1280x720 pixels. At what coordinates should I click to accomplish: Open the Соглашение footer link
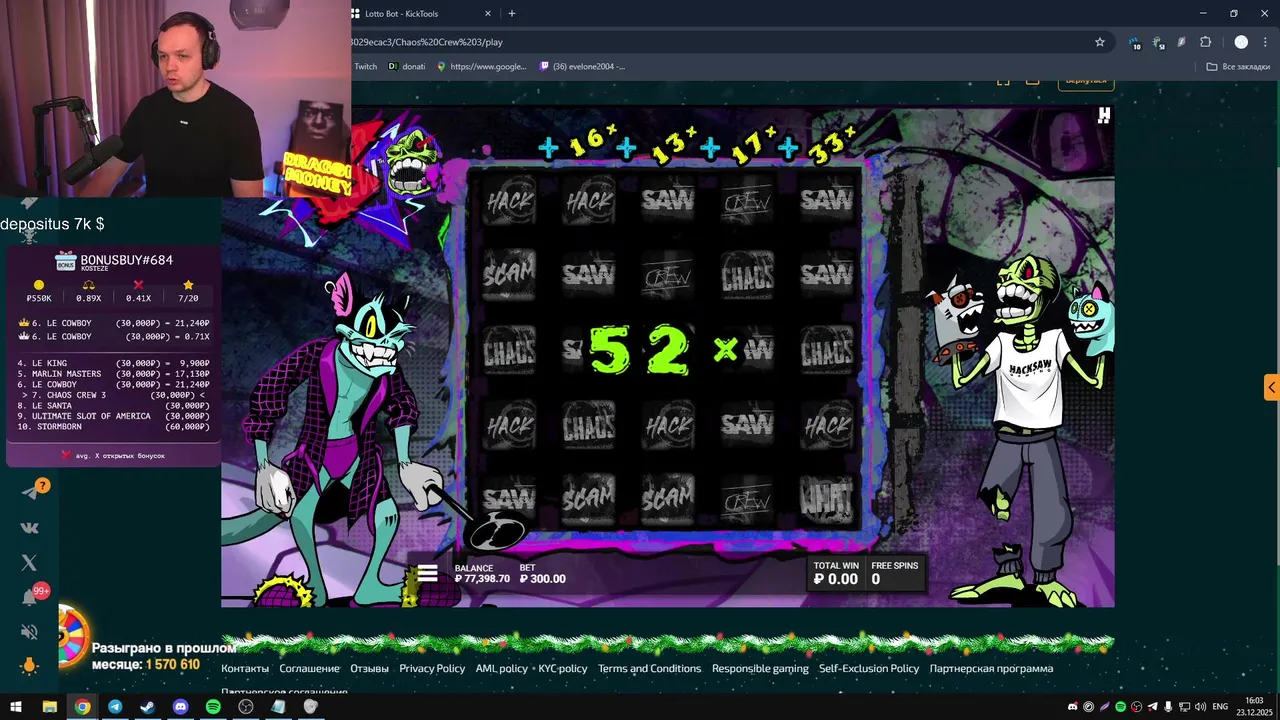pyautogui.click(x=309, y=668)
